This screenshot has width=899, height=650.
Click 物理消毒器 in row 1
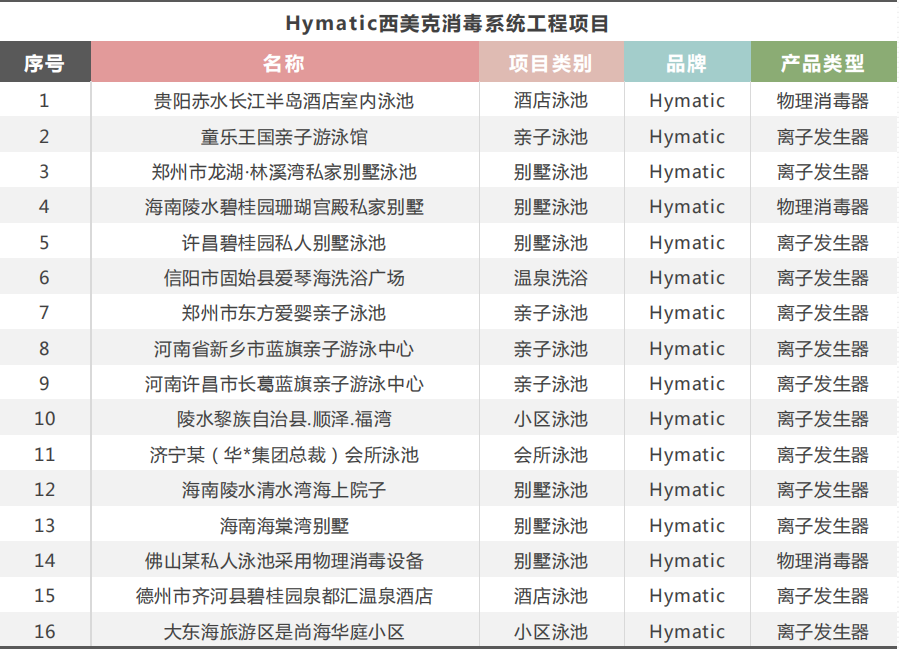coord(823,101)
